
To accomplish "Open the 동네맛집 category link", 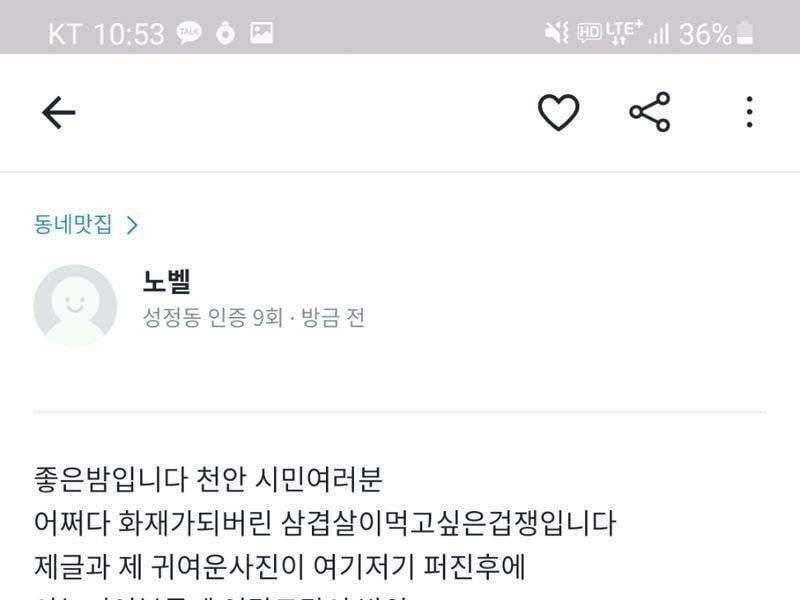I will (x=72, y=224).
